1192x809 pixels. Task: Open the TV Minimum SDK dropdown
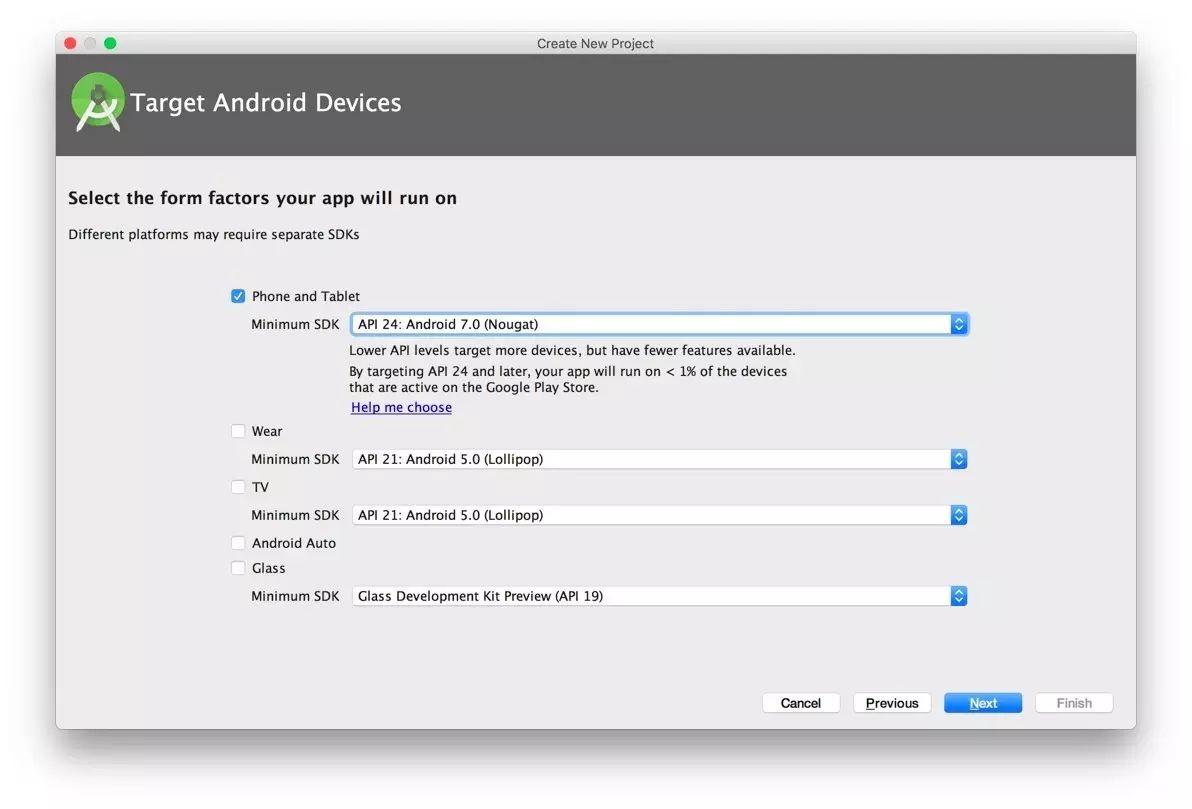659,515
